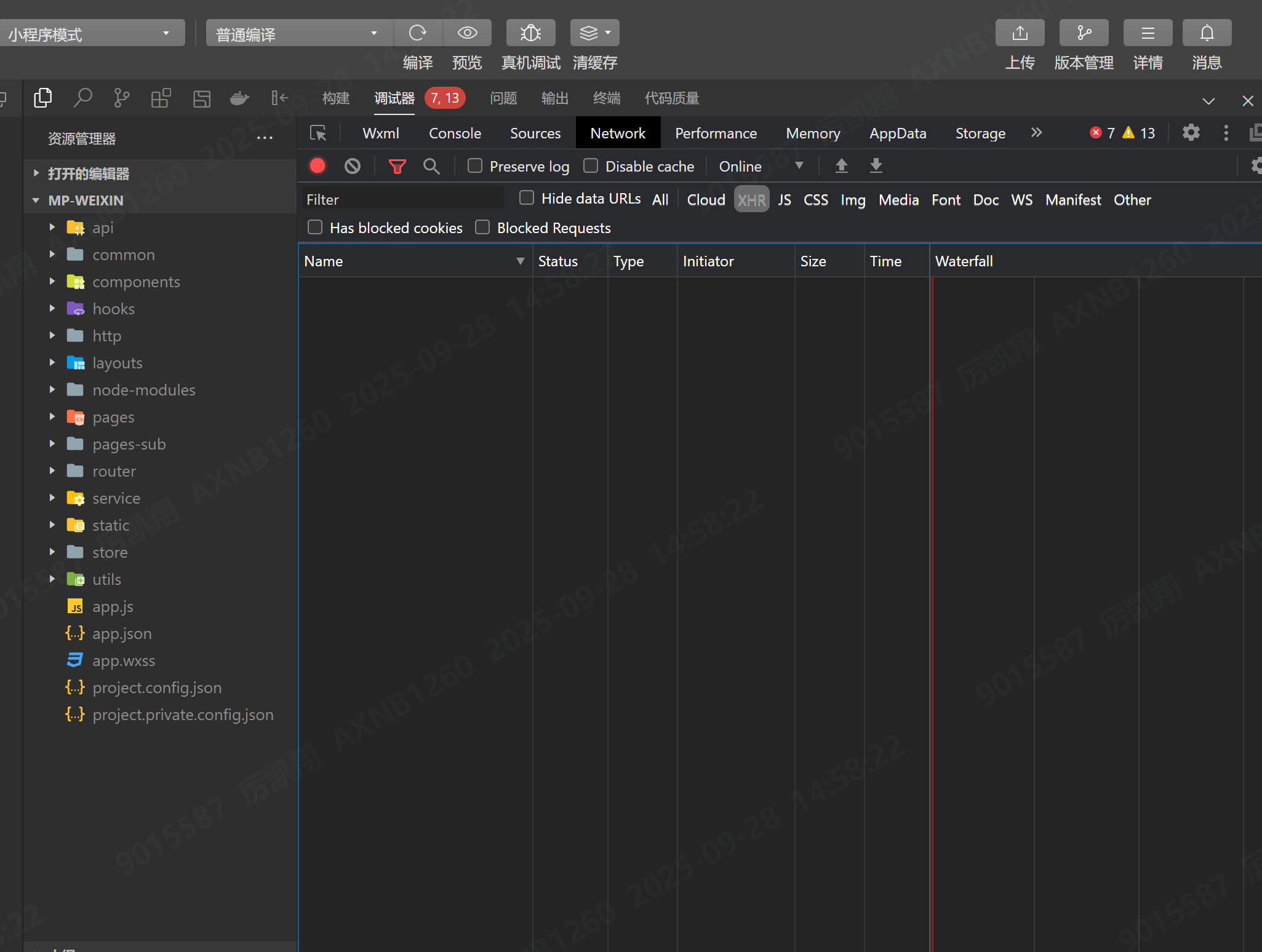1262x952 pixels.
Task: Click the preview eye icon
Action: pyautogui.click(x=467, y=33)
